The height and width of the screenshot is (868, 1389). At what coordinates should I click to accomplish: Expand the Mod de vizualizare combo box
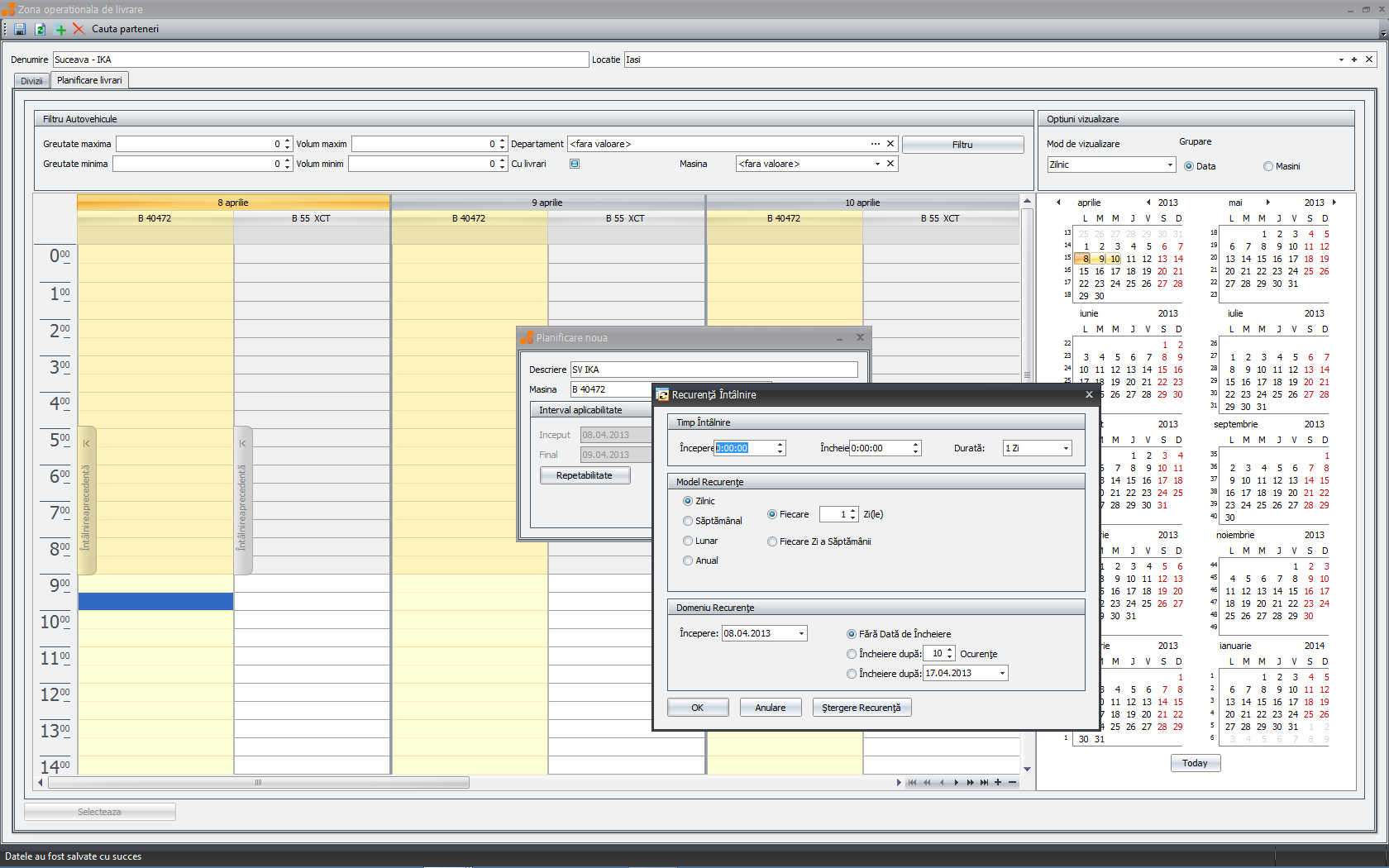1170,165
